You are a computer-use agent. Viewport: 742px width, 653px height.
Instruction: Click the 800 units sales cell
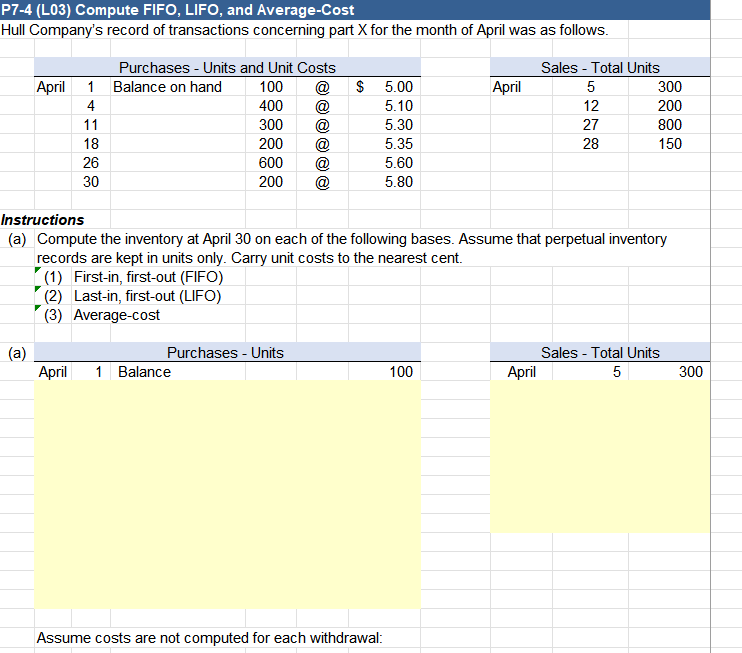tap(670, 125)
